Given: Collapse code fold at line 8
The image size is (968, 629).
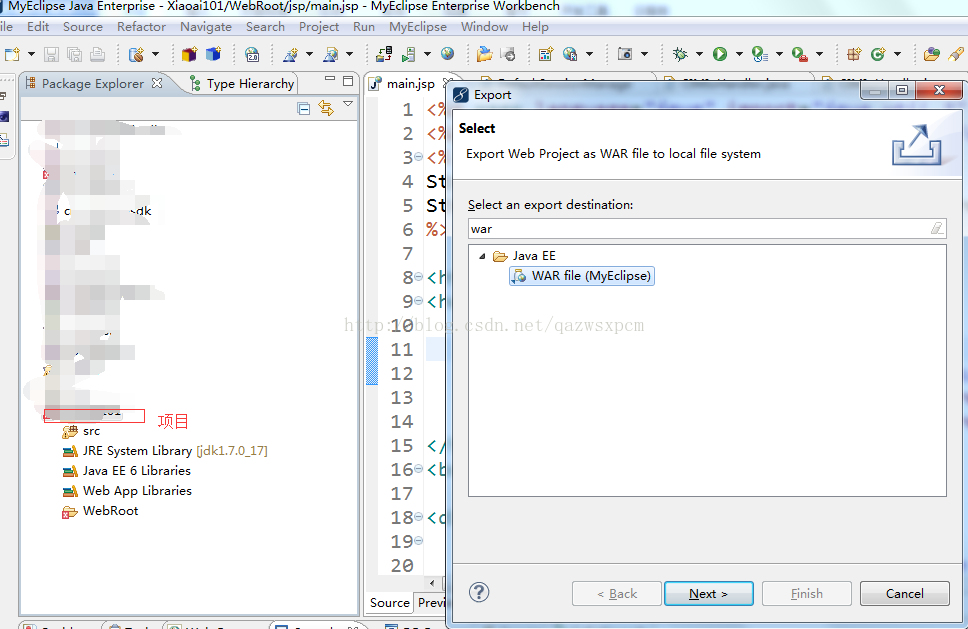Looking at the screenshot, I should pos(419,277).
